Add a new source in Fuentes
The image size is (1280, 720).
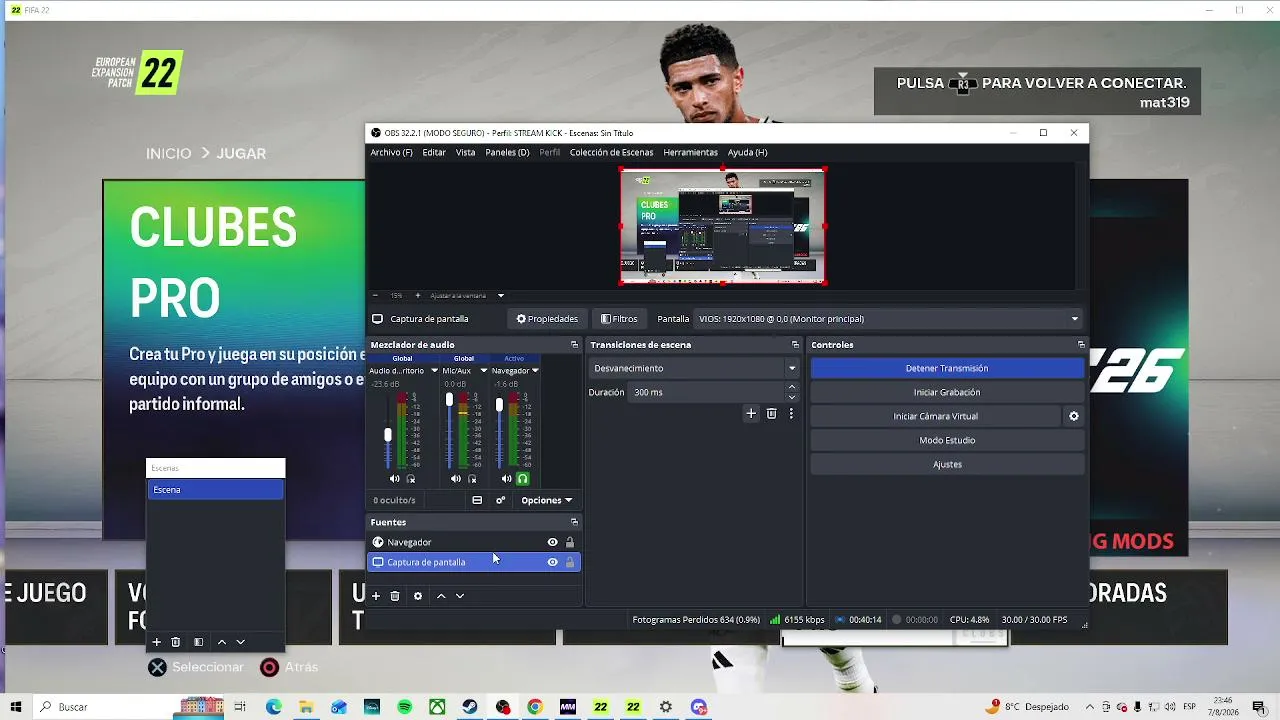(x=376, y=596)
